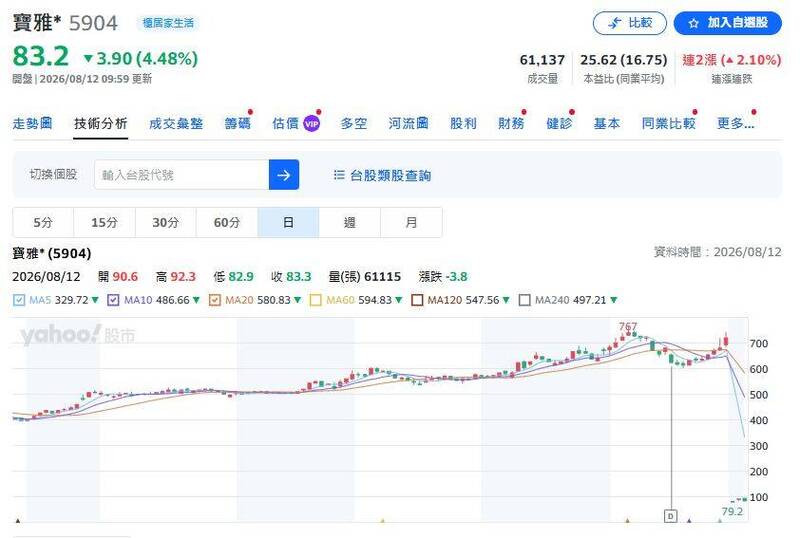This screenshot has height=538, width=800.
Task: Open the 同業比較 tab
Action: pyautogui.click(x=668, y=124)
